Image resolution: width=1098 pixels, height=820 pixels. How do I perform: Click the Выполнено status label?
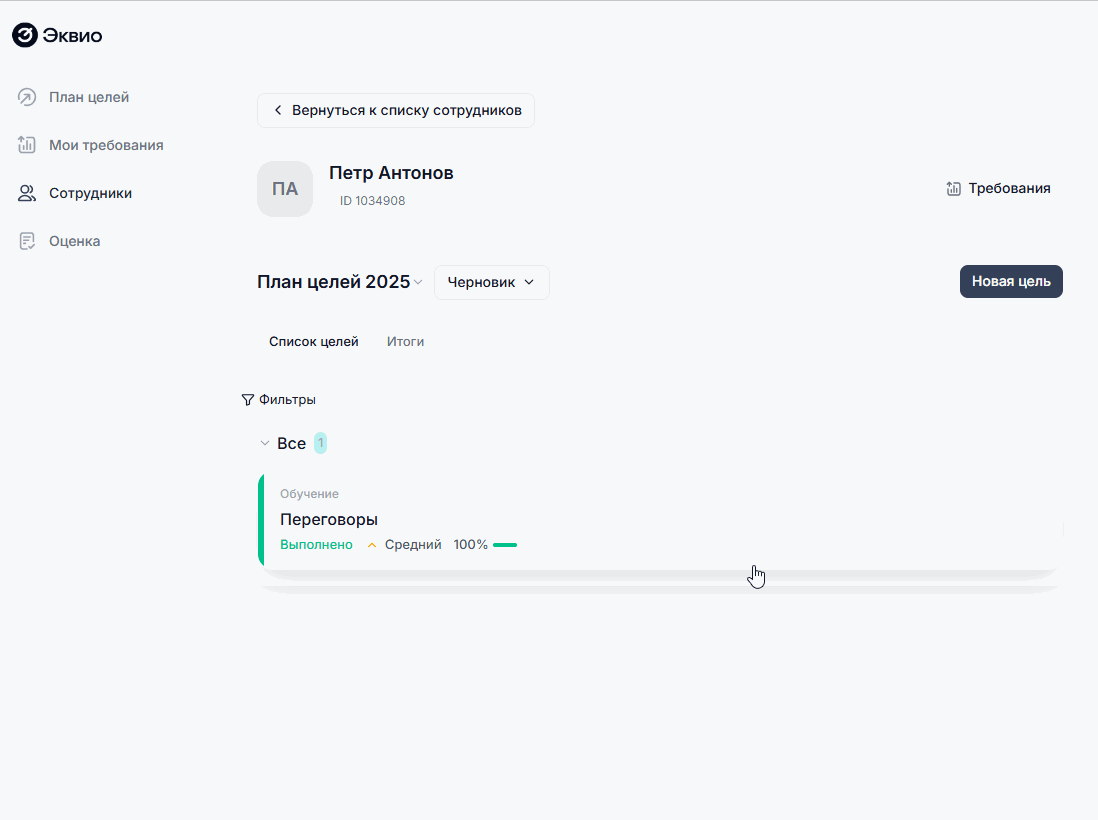tap(316, 545)
